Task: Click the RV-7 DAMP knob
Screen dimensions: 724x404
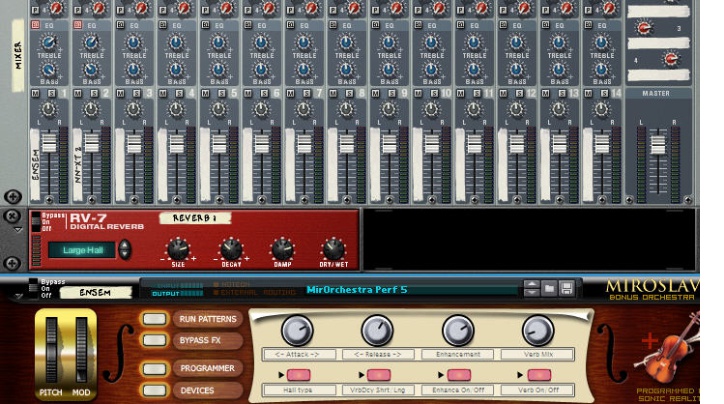Action: [282, 249]
